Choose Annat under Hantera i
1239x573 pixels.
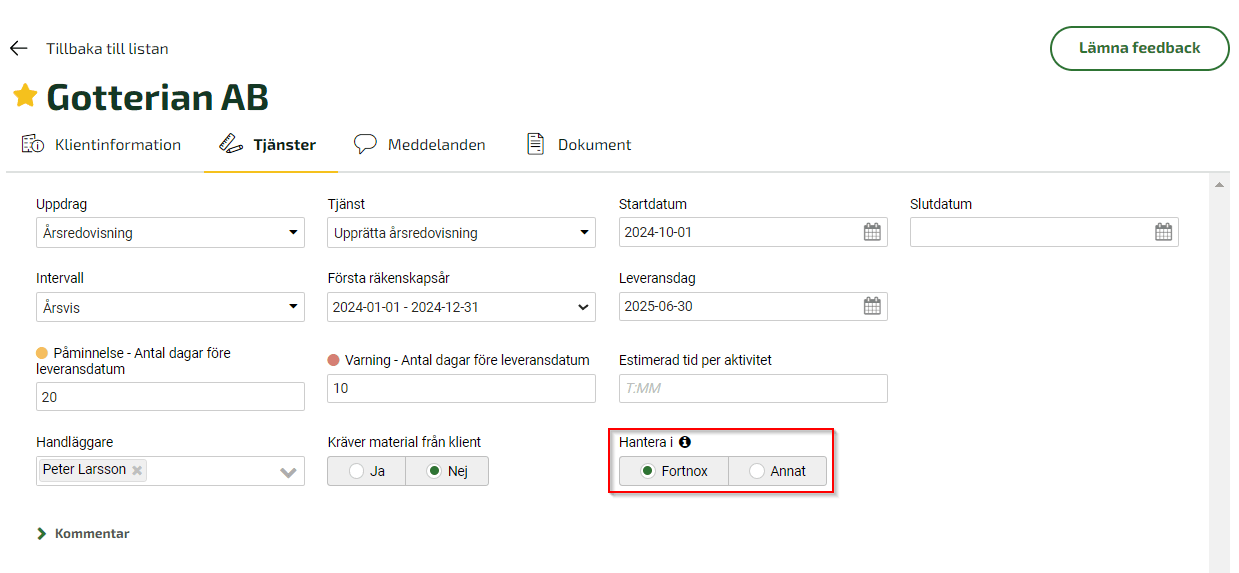(x=777, y=471)
